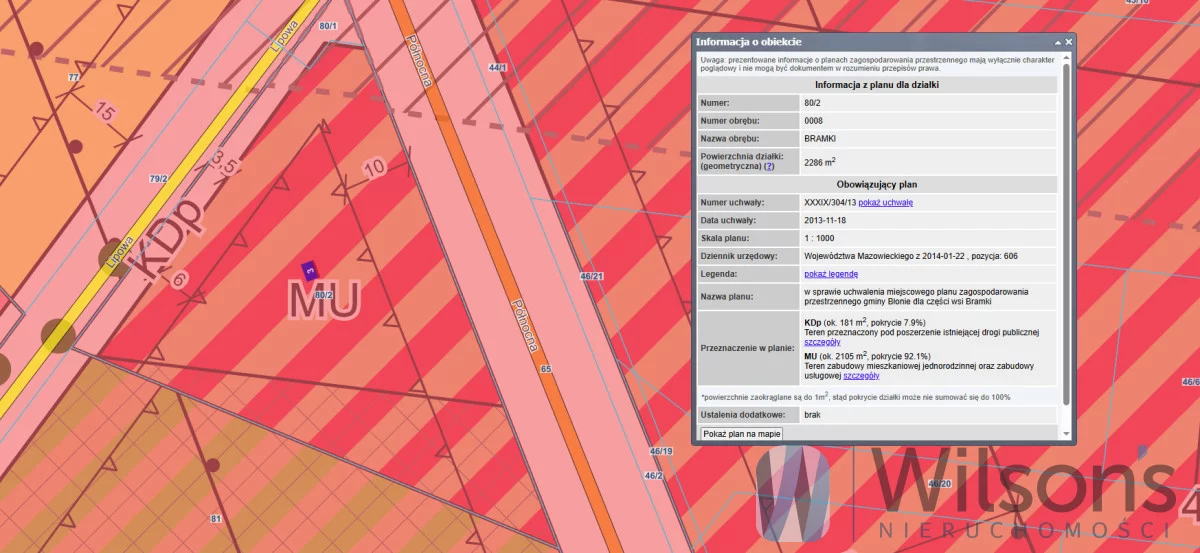The width and height of the screenshot is (1200, 553).
Task: Collapse the Informacja o obiekcie panel
Action: click(1057, 42)
